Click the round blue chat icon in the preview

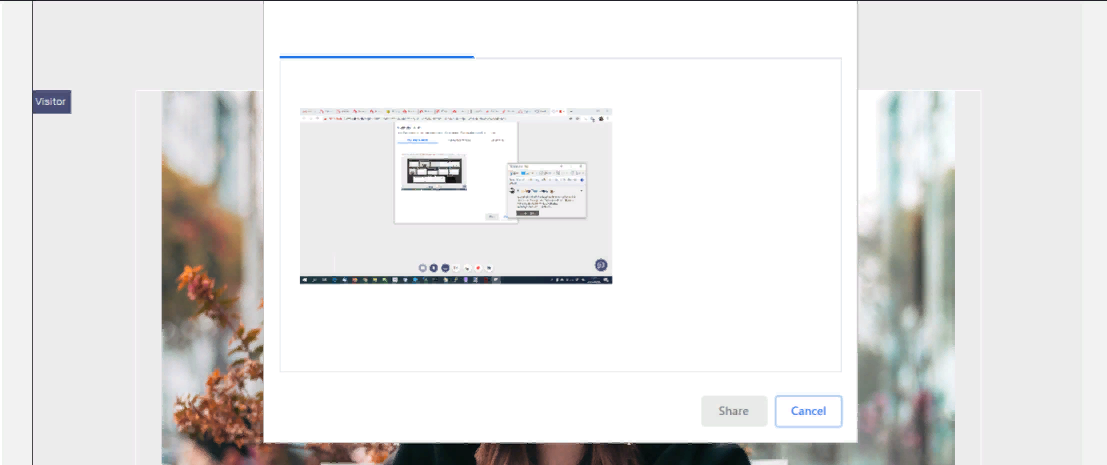[601, 265]
